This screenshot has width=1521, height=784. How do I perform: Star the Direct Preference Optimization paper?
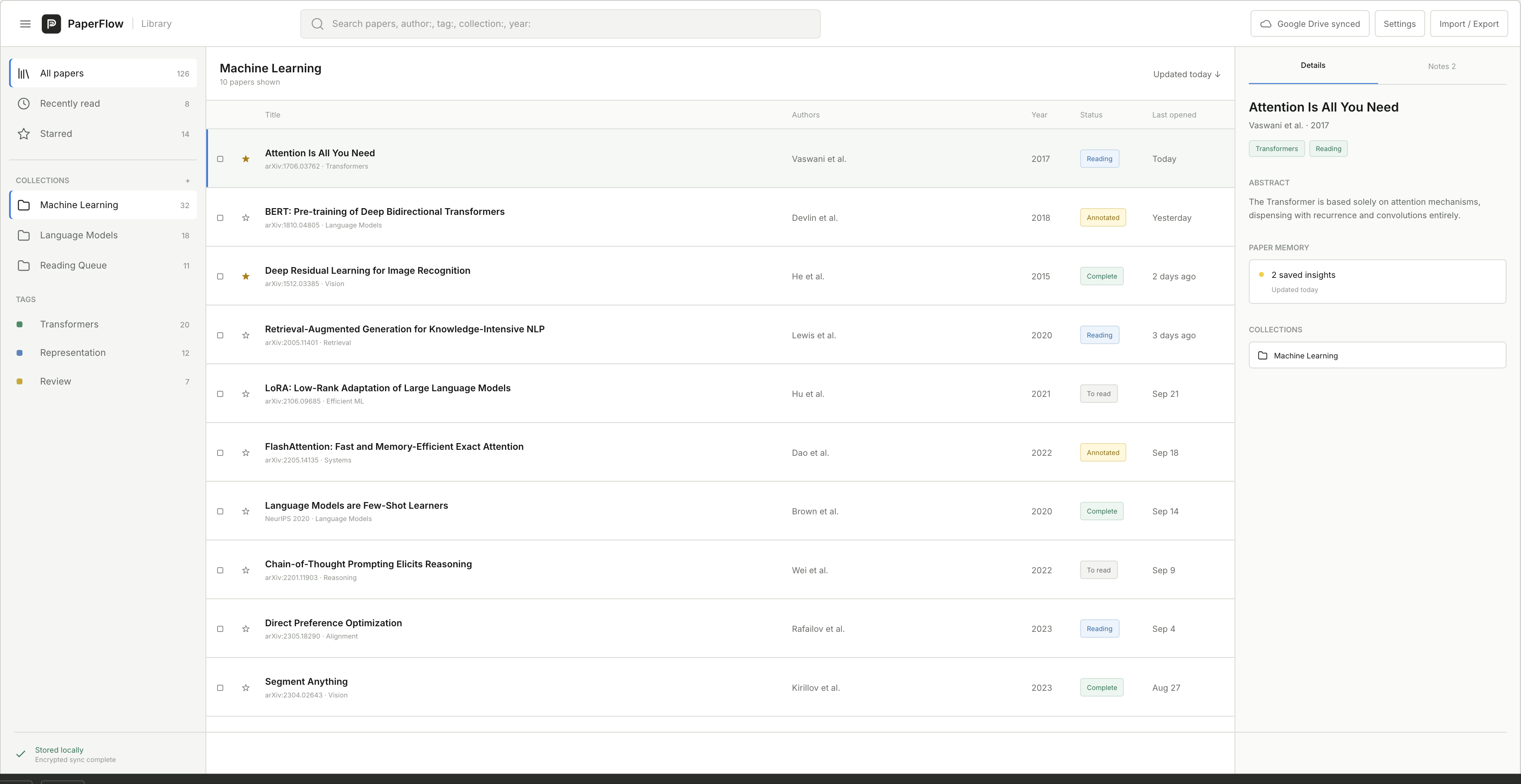[x=245, y=629]
